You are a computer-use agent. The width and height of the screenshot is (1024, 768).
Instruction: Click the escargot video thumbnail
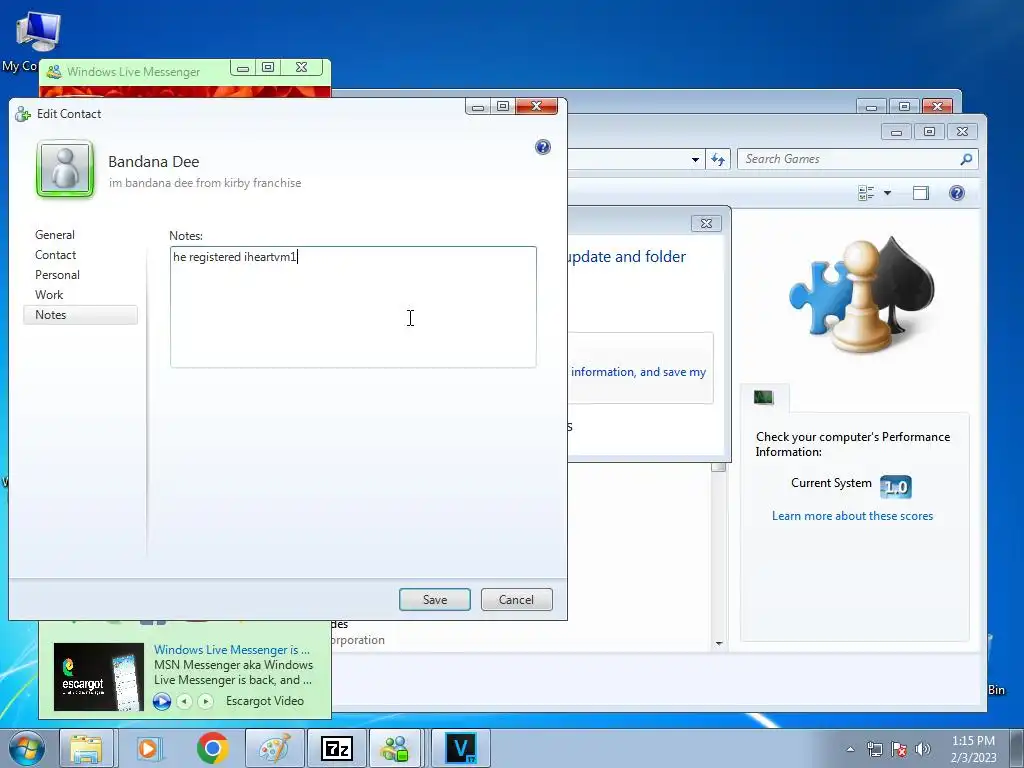(99, 677)
